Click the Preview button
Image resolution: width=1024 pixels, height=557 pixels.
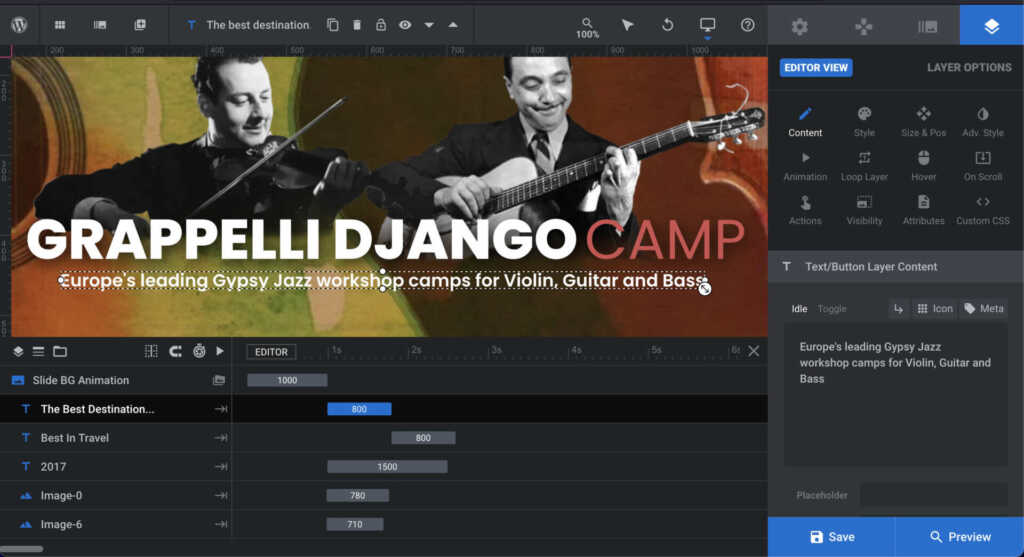click(x=959, y=537)
